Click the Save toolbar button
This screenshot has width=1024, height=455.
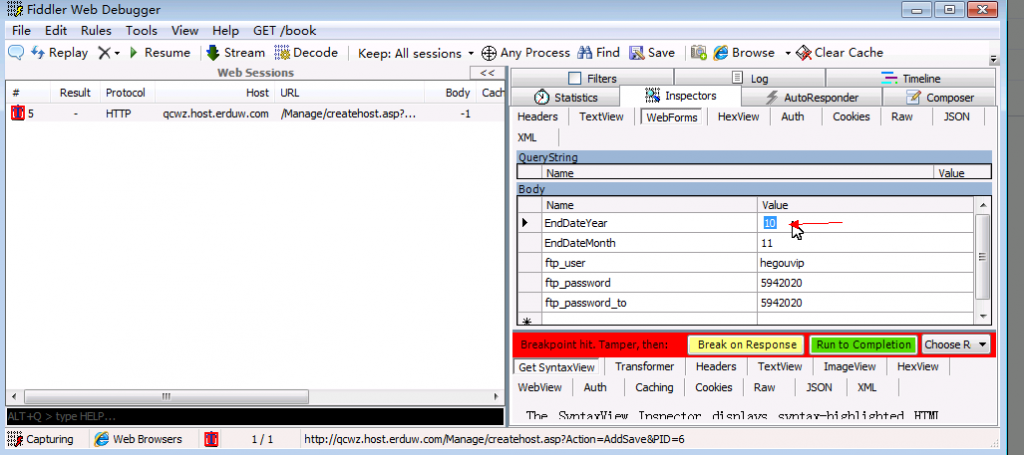[x=652, y=53]
